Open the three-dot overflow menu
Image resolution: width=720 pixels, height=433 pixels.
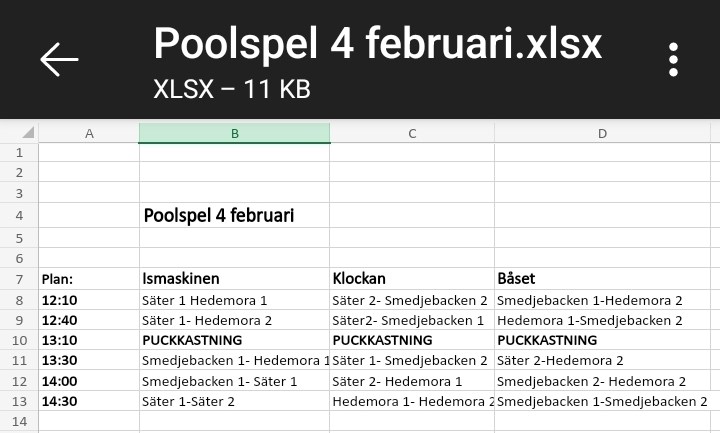coord(673,59)
